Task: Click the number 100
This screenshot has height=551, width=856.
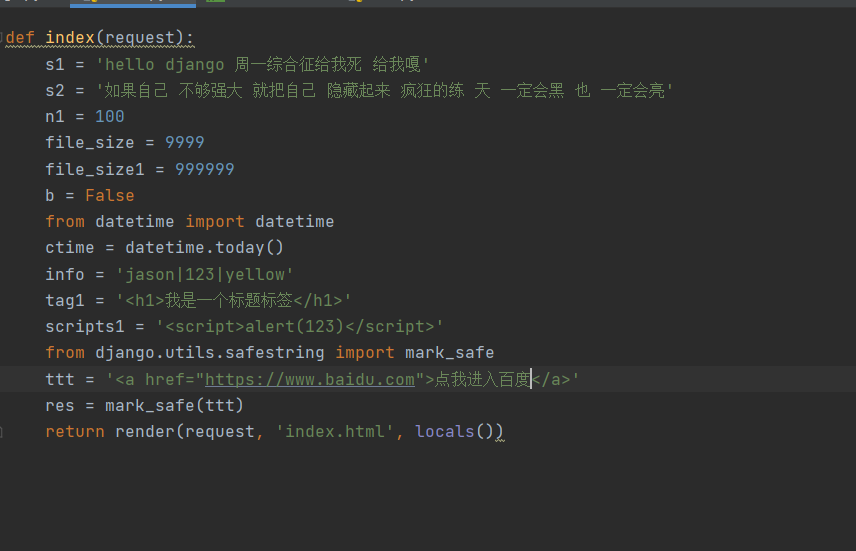Action: point(110,116)
